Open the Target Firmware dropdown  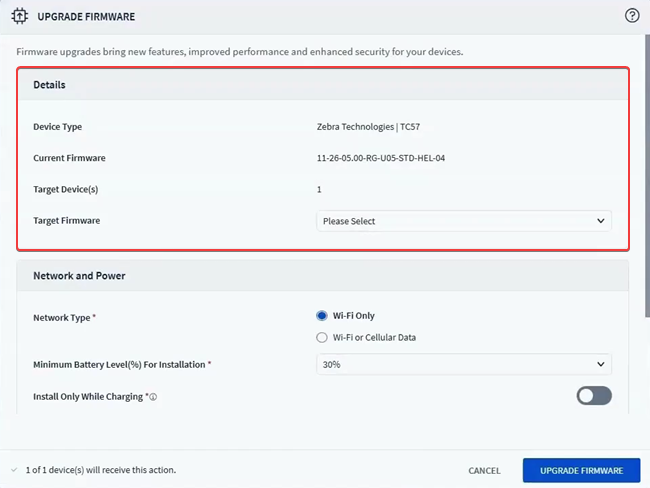tap(463, 221)
